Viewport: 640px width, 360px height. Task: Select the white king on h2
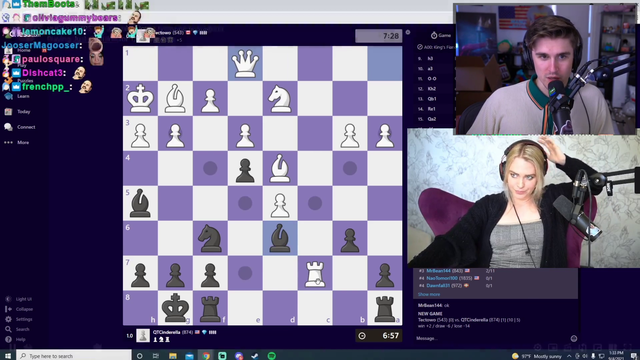coord(140,98)
